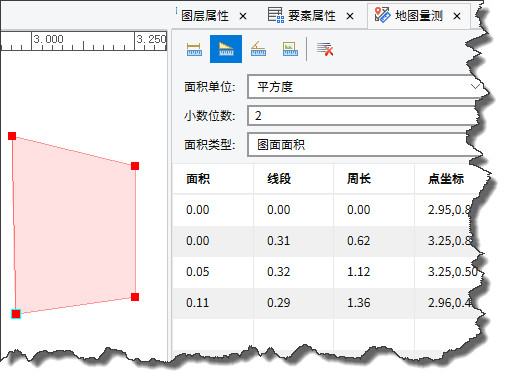Click the 地图量测 tab map-ruler icon
This screenshot has height=389, width=512.
coord(382,15)
